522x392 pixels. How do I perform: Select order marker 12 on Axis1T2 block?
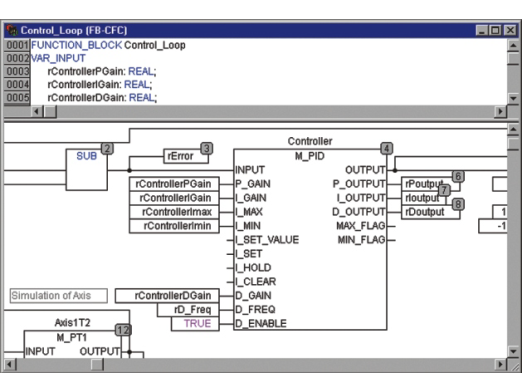(x=123, y=330)
